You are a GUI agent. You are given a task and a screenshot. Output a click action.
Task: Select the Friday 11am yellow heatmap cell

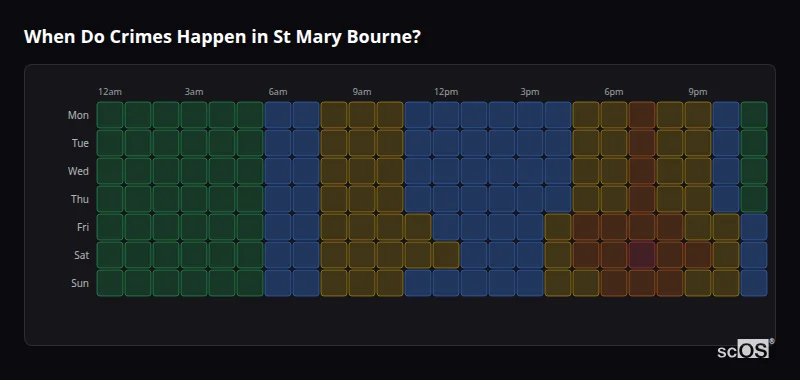[418, 227]
